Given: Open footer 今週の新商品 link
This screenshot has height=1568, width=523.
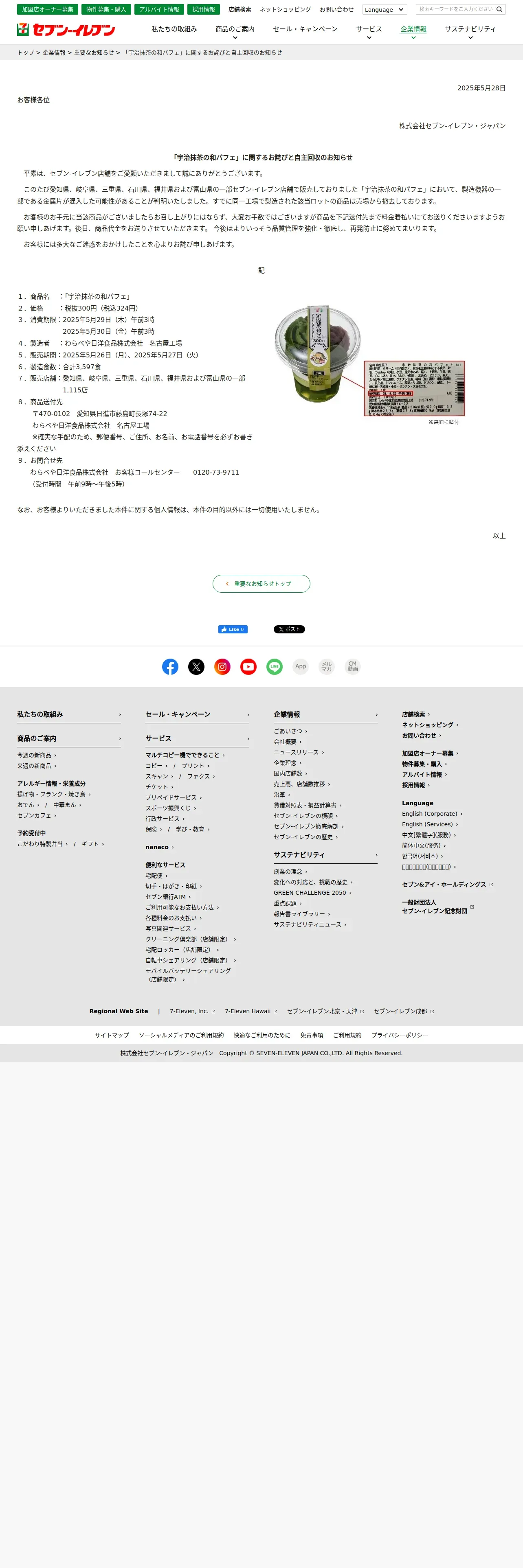Looking at the screenshot, I should (x=37, y=756).
